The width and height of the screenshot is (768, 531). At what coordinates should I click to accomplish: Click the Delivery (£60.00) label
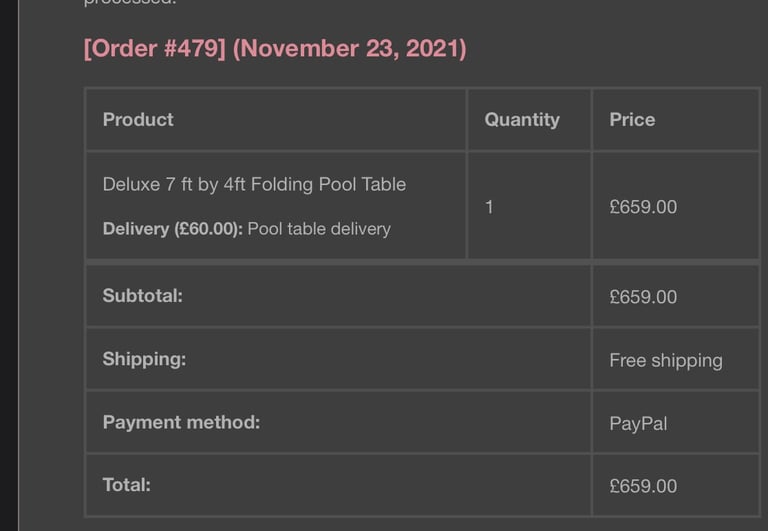(173, 229)
